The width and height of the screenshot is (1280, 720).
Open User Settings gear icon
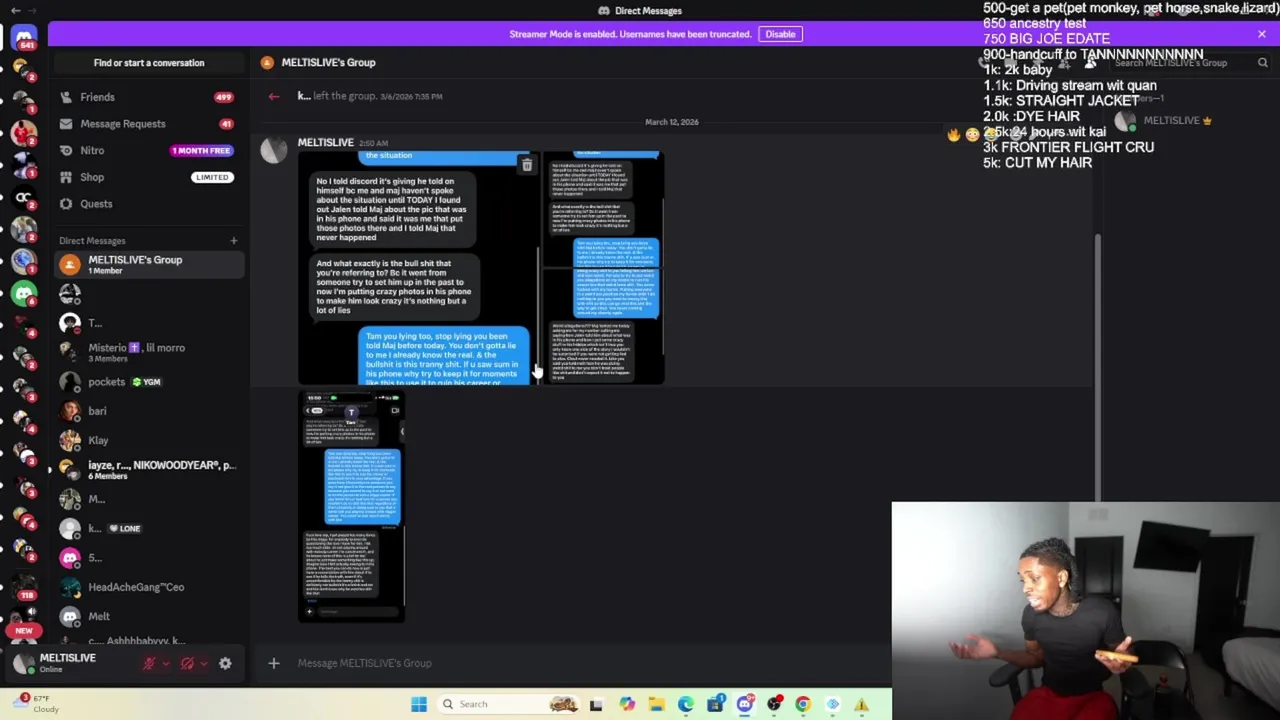pos(225,663)
